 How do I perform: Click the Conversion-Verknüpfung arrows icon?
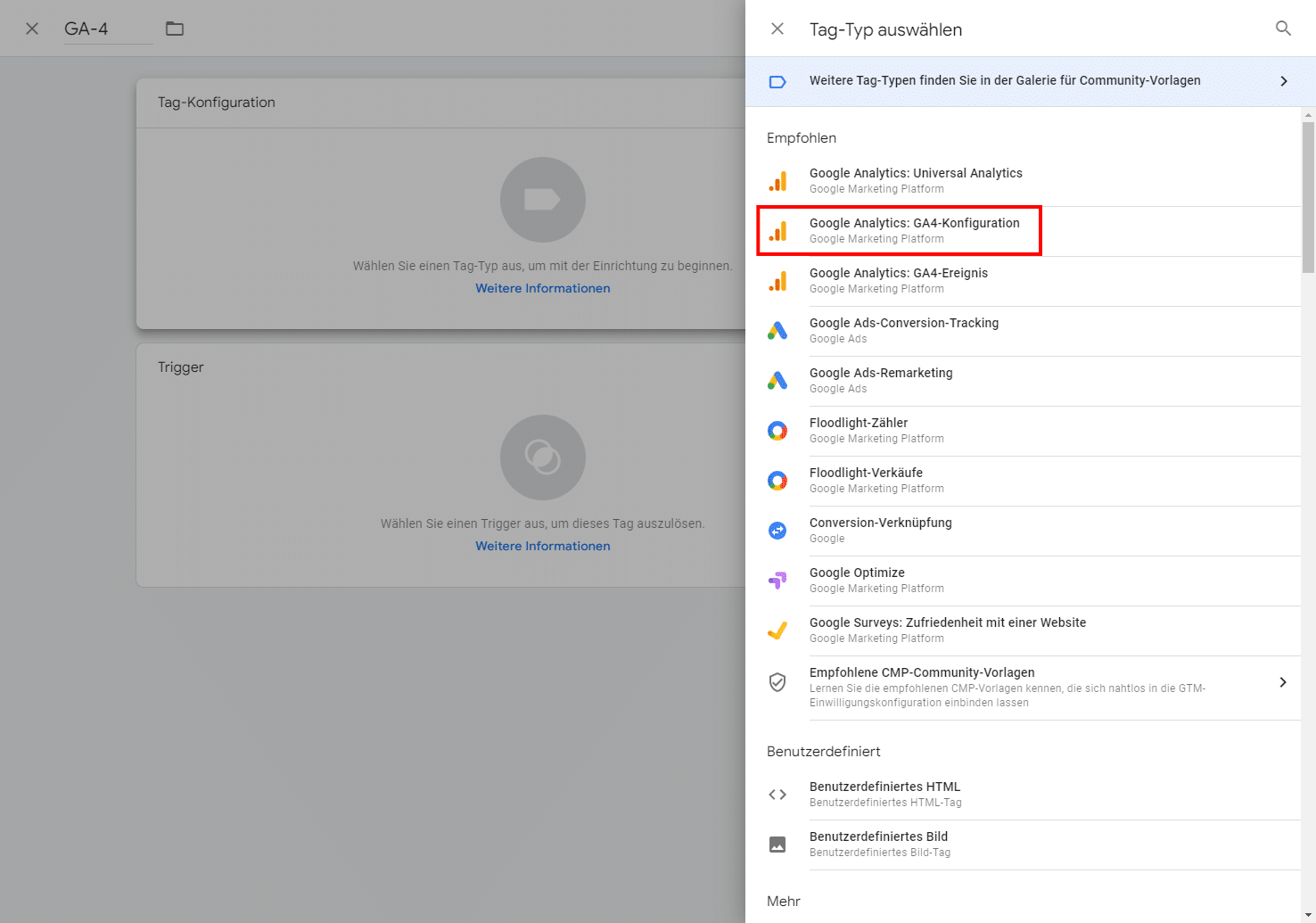(x=777, y=531)
